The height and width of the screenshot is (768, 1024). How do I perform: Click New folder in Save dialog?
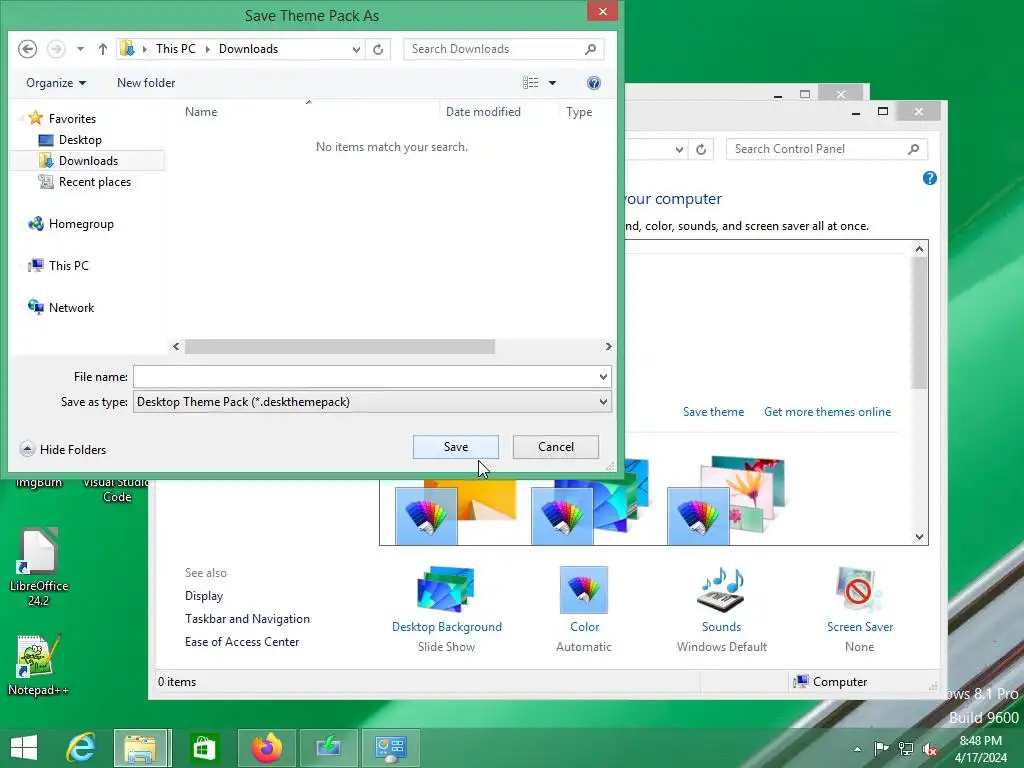point(146,83)
